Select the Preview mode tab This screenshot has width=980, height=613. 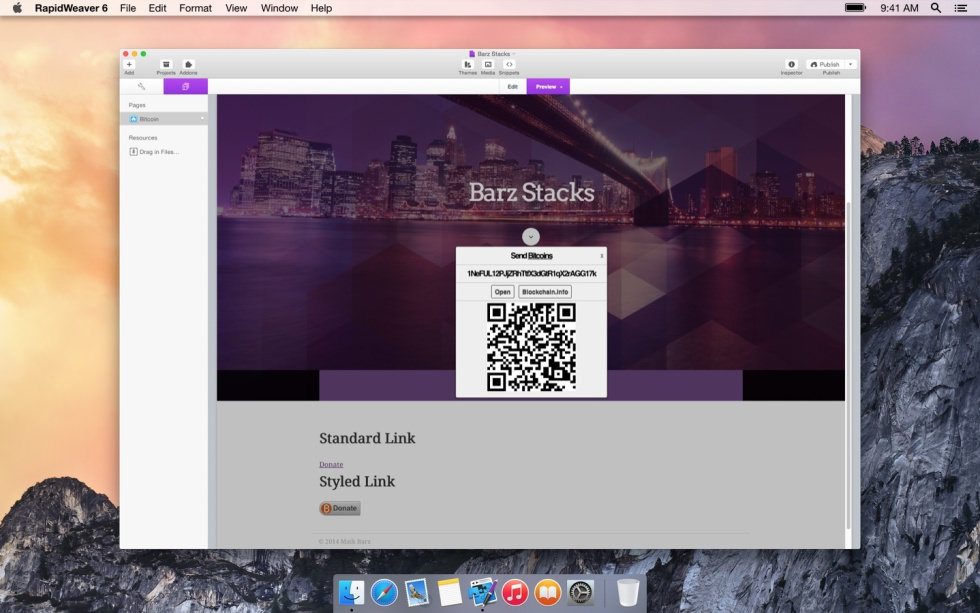[548, 86]
